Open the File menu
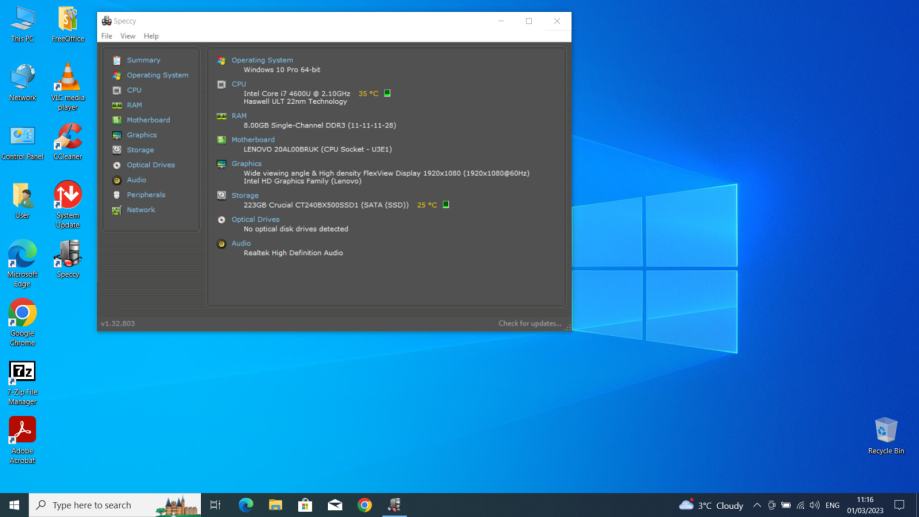The height and width of the screenshot is (517, 919). pos(107,36)
